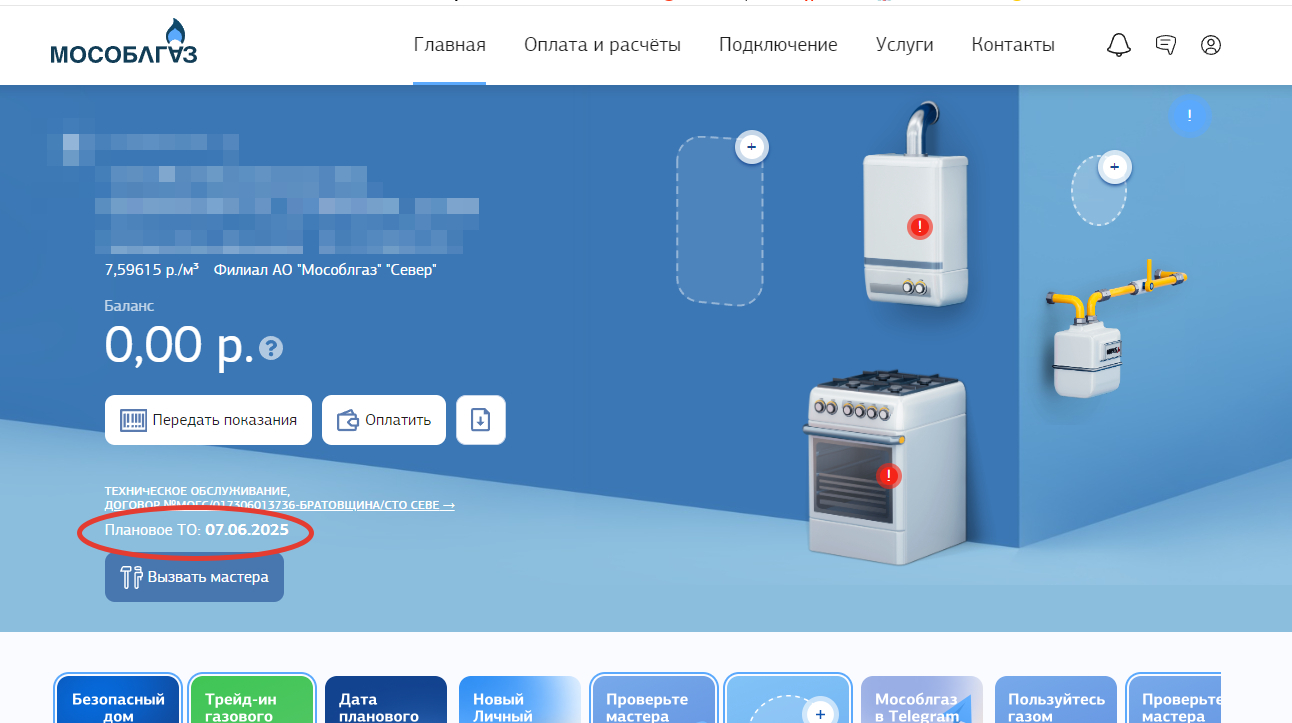
Task: Click the 0,00 р. balance amount
Action: 180,345
